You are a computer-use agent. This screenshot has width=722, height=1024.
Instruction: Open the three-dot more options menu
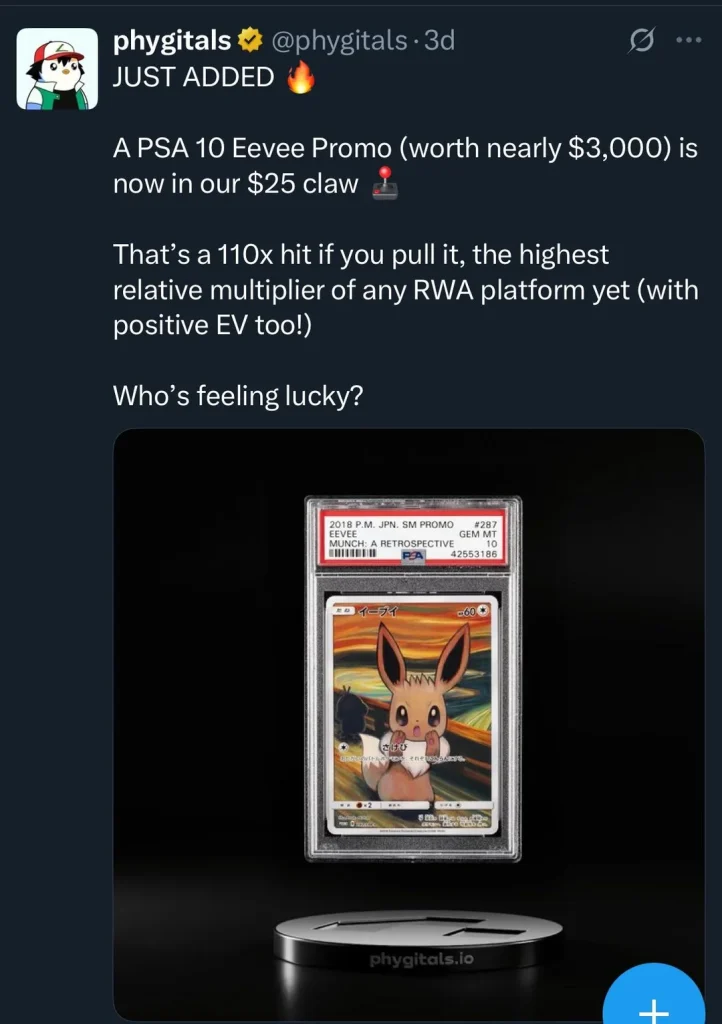[x=689, y=40]
